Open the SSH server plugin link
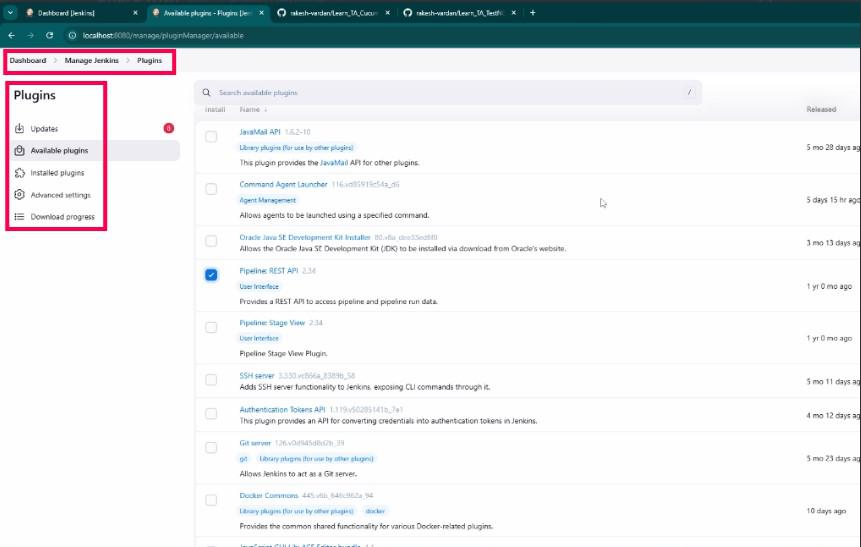The image size is (861, 547). click(x=256, y=376)
